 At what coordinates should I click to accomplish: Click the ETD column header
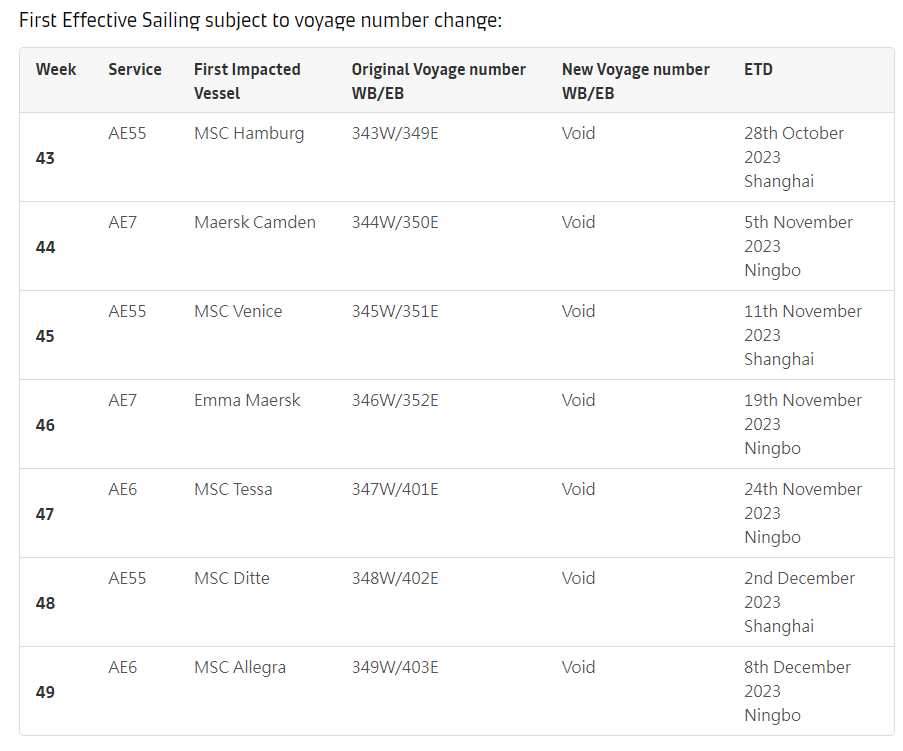(758, 69)
